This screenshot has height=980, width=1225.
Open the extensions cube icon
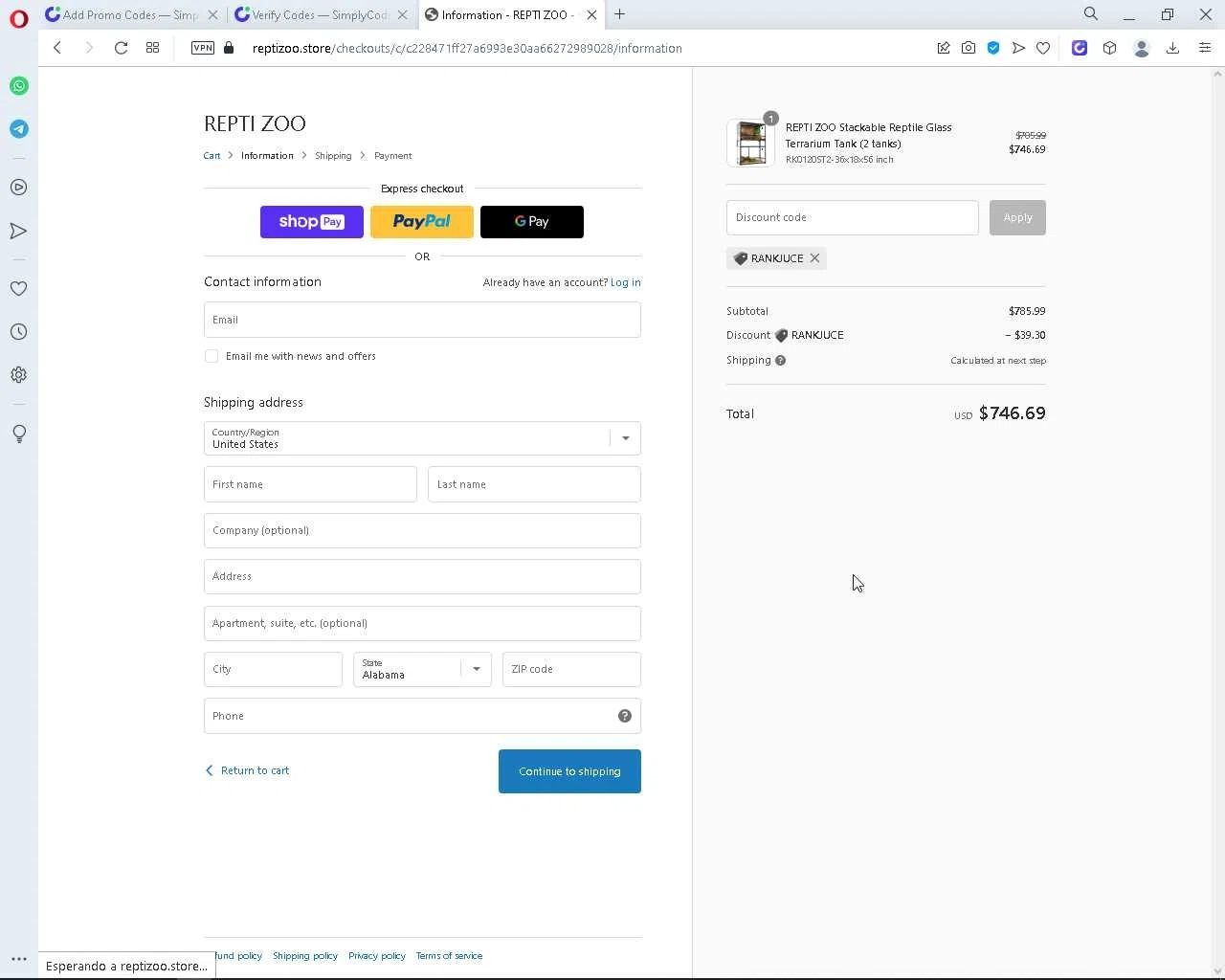1109,48
